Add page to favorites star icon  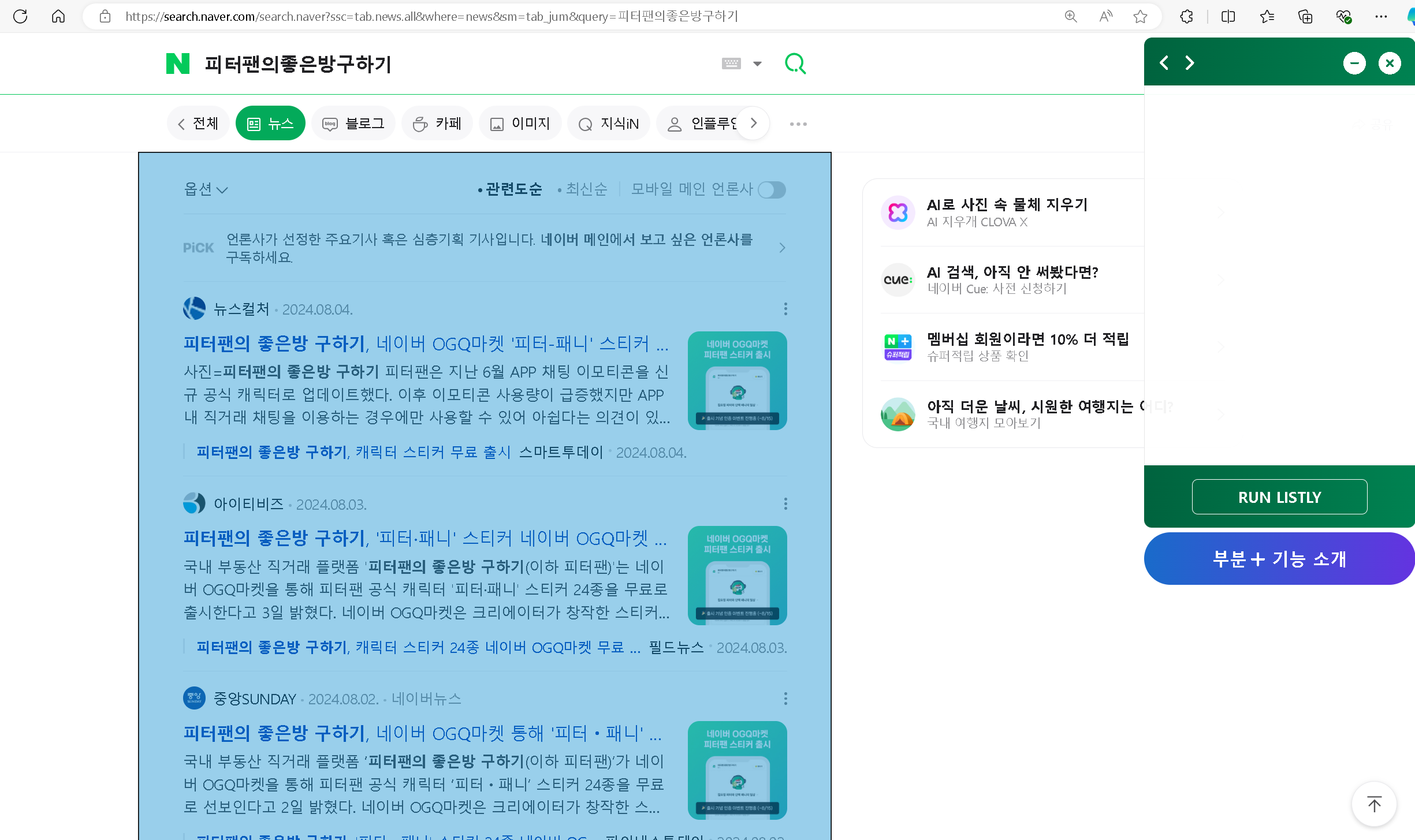pyautogui.click(x=1140, y=16)
